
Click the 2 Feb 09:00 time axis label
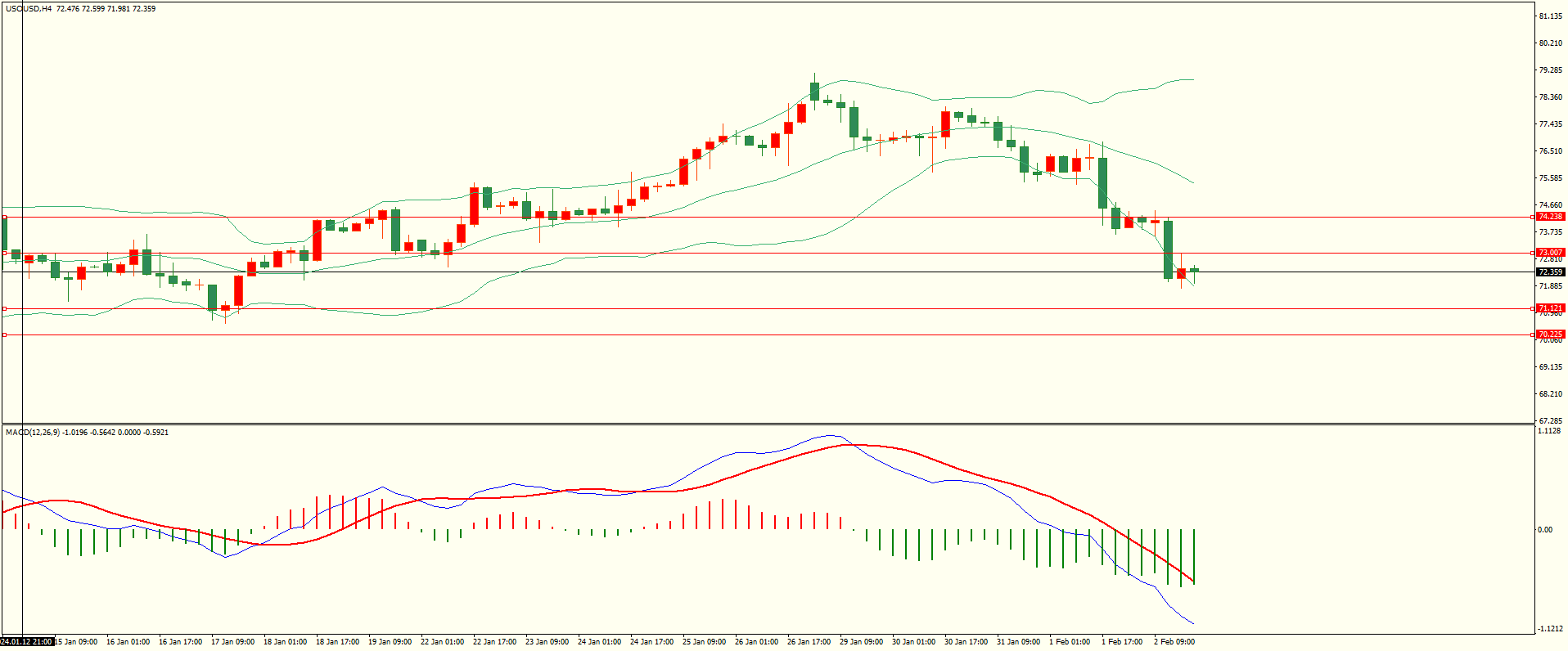click(x=1174, y=642)
